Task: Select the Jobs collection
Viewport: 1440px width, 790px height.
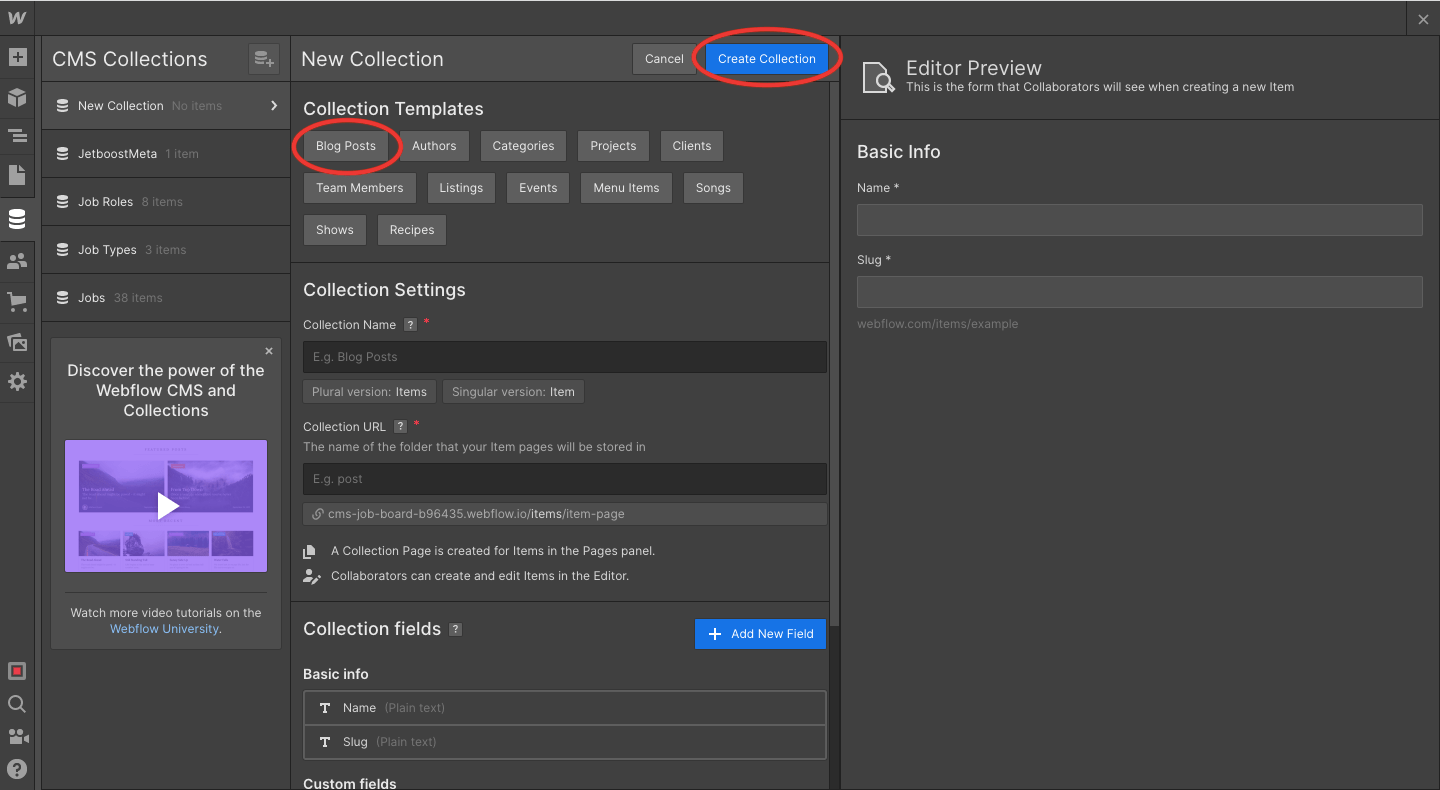Action: tap(91, 297)
